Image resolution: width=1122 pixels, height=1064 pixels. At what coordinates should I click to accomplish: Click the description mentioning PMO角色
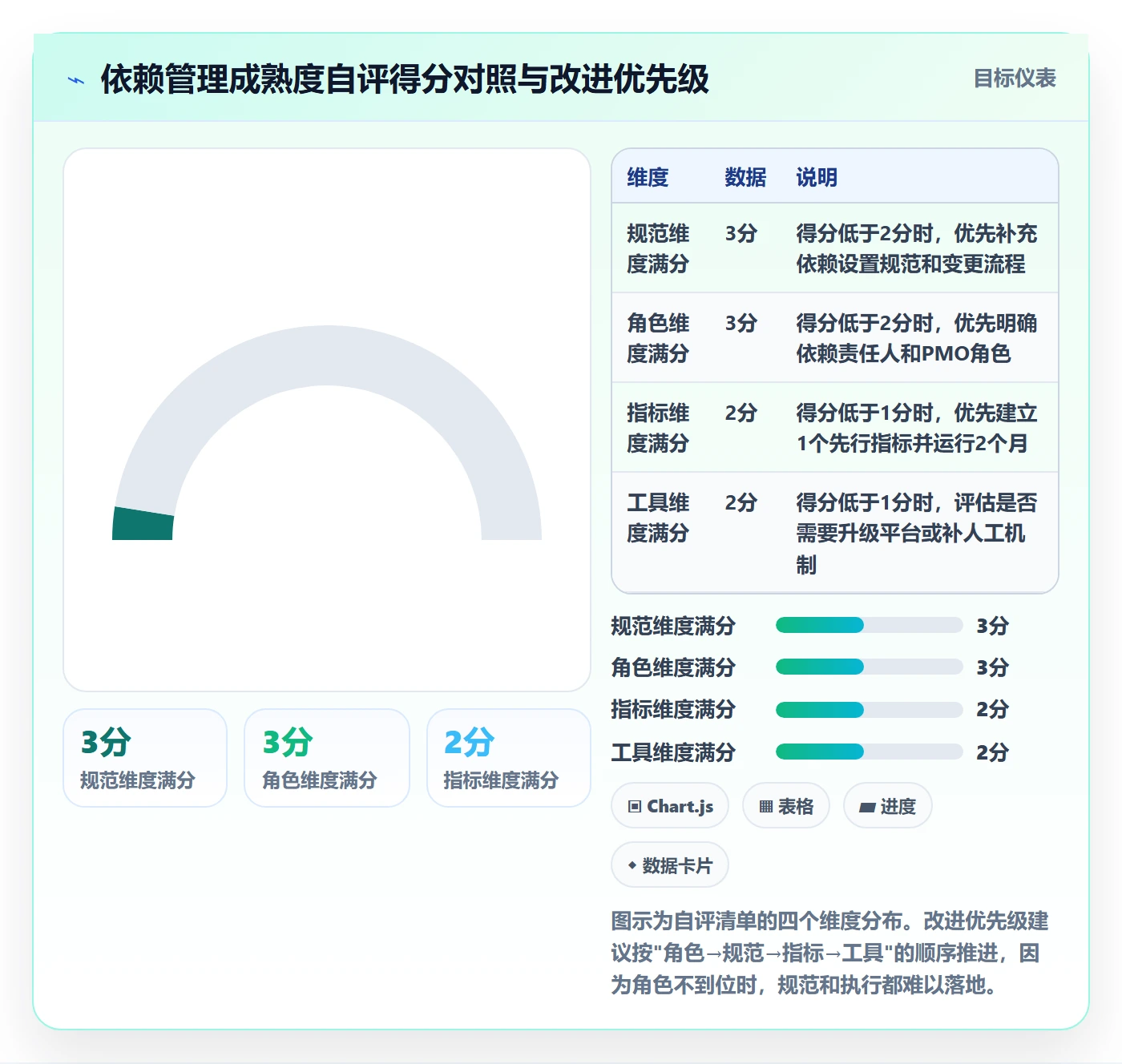click(x=916, y=338)
